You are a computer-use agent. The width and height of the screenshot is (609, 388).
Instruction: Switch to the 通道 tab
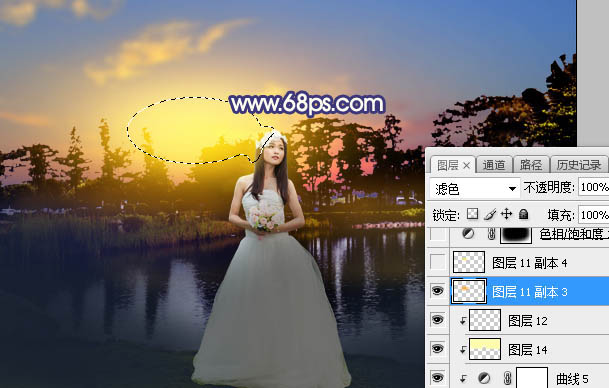(x=494, y=165)
